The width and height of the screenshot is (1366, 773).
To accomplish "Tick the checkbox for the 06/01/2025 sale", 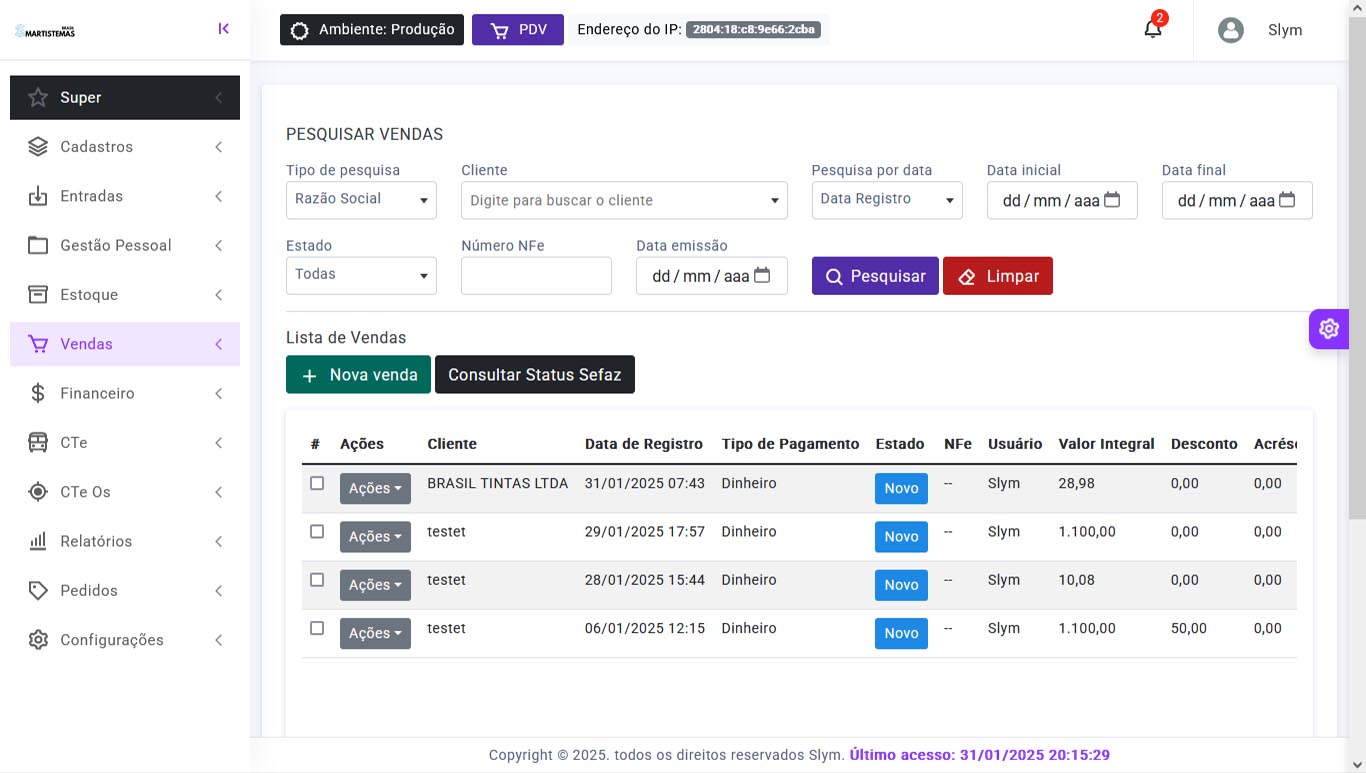I will (x=317, y=628).
